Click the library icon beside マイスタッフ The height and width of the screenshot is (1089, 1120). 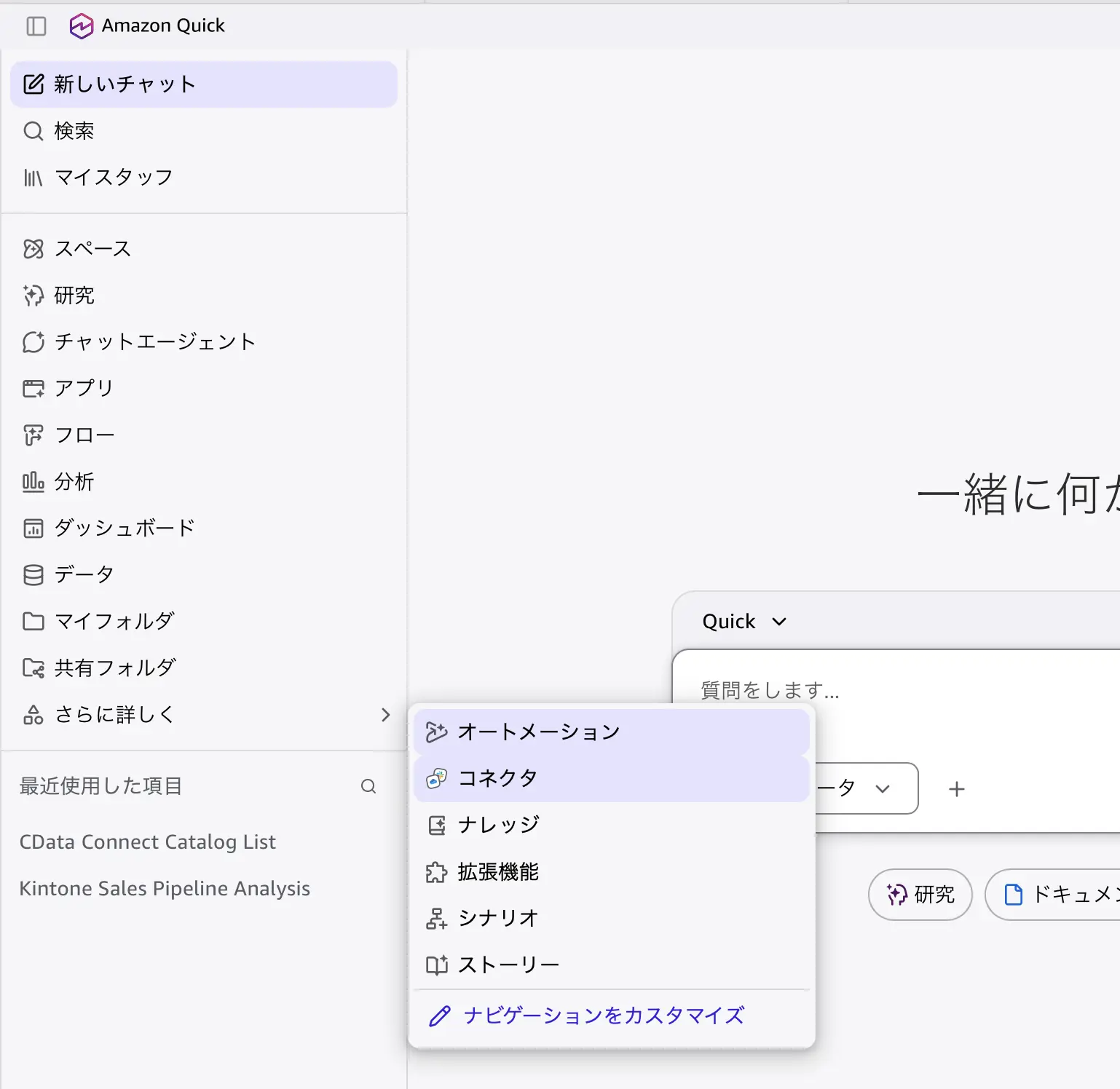pyautogui.click(x=33, y=178)
